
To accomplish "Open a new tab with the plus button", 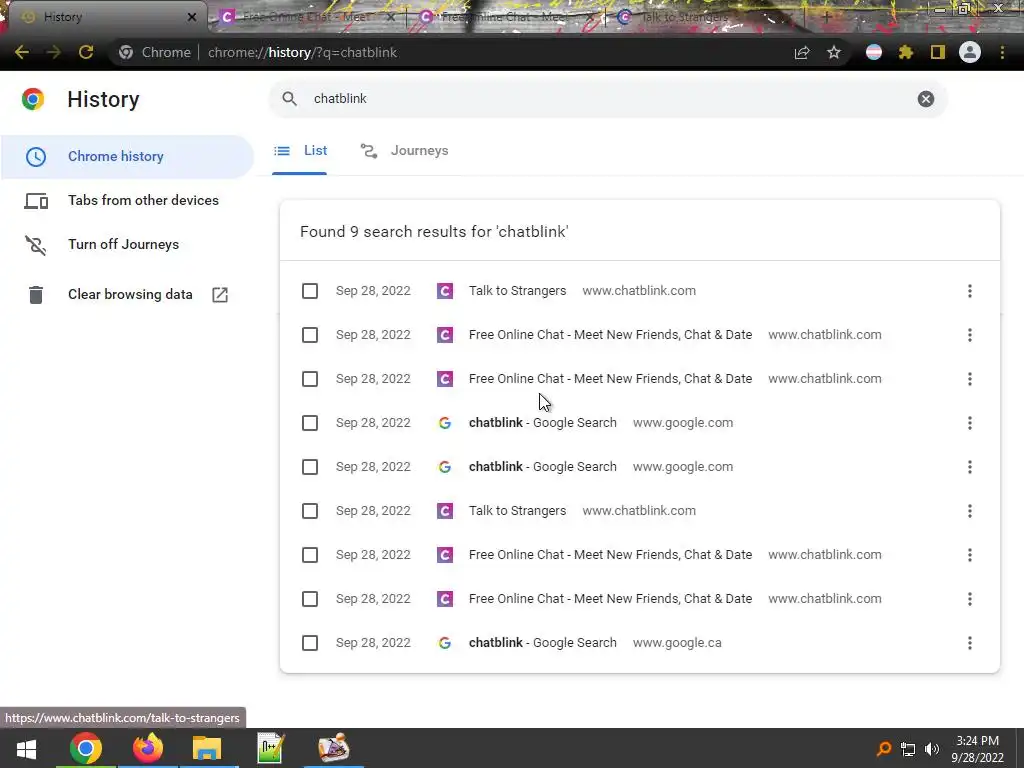I will pyautogui.click(x=827, y=17).
